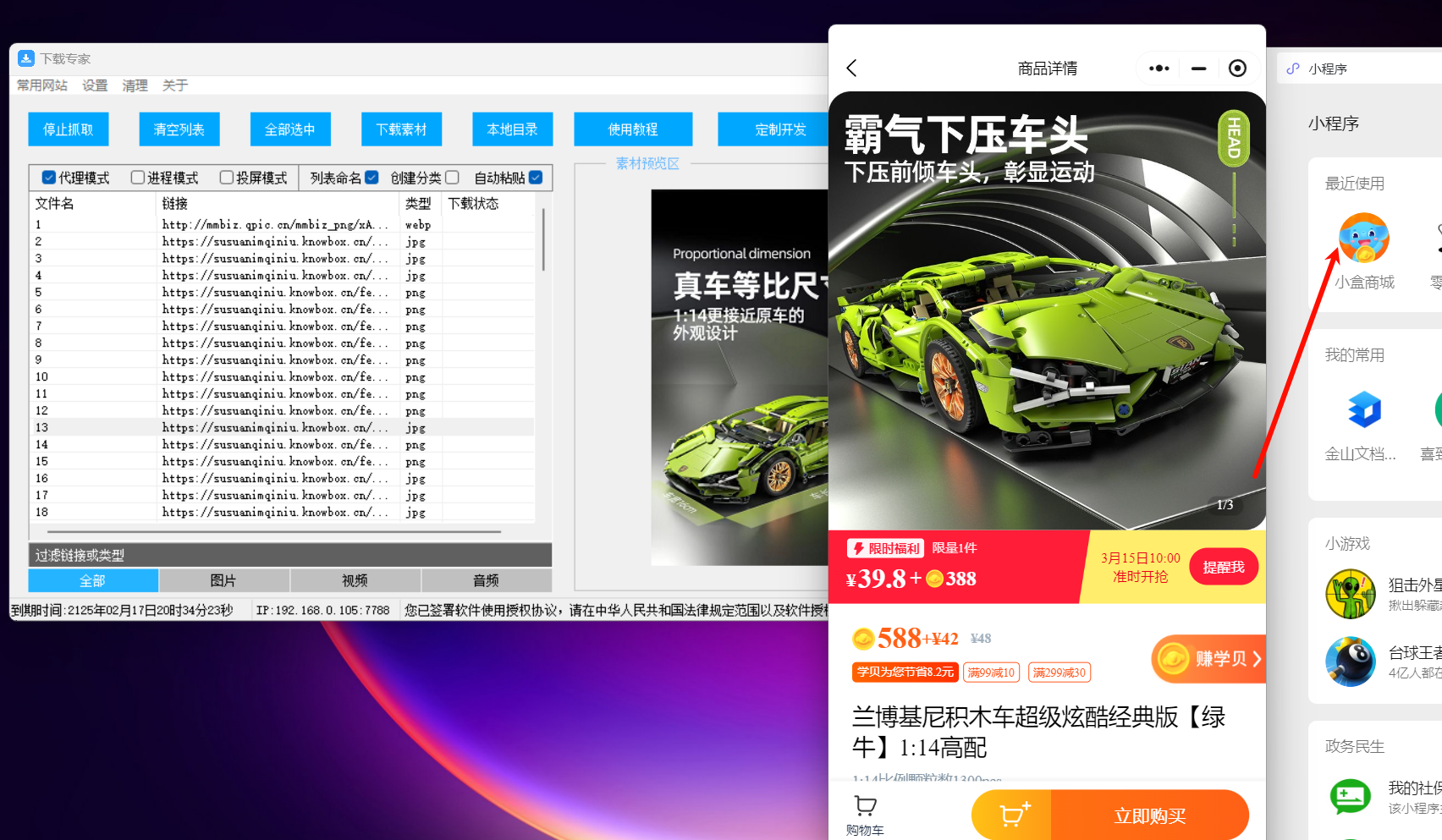The width and height of the screenshot is (1442, 840).
Task: Go back with the arrow in 商品详情
Action: (852, 69)
